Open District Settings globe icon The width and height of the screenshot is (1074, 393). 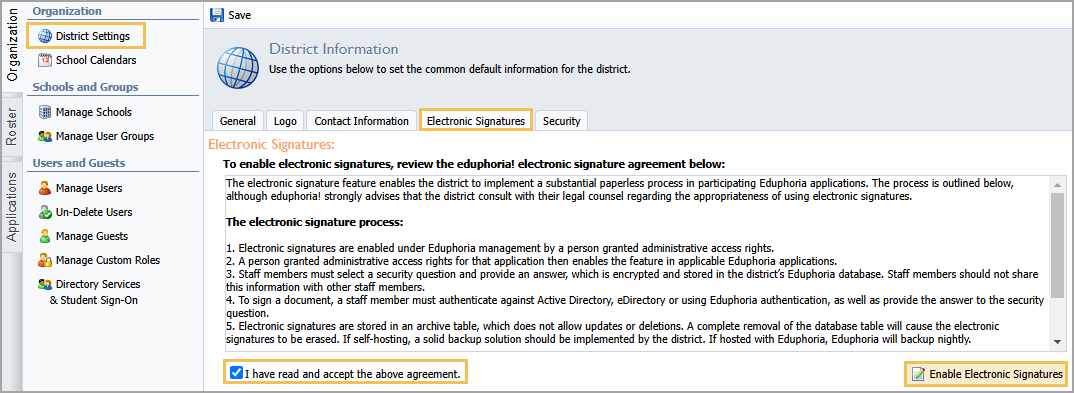[45, 36]
